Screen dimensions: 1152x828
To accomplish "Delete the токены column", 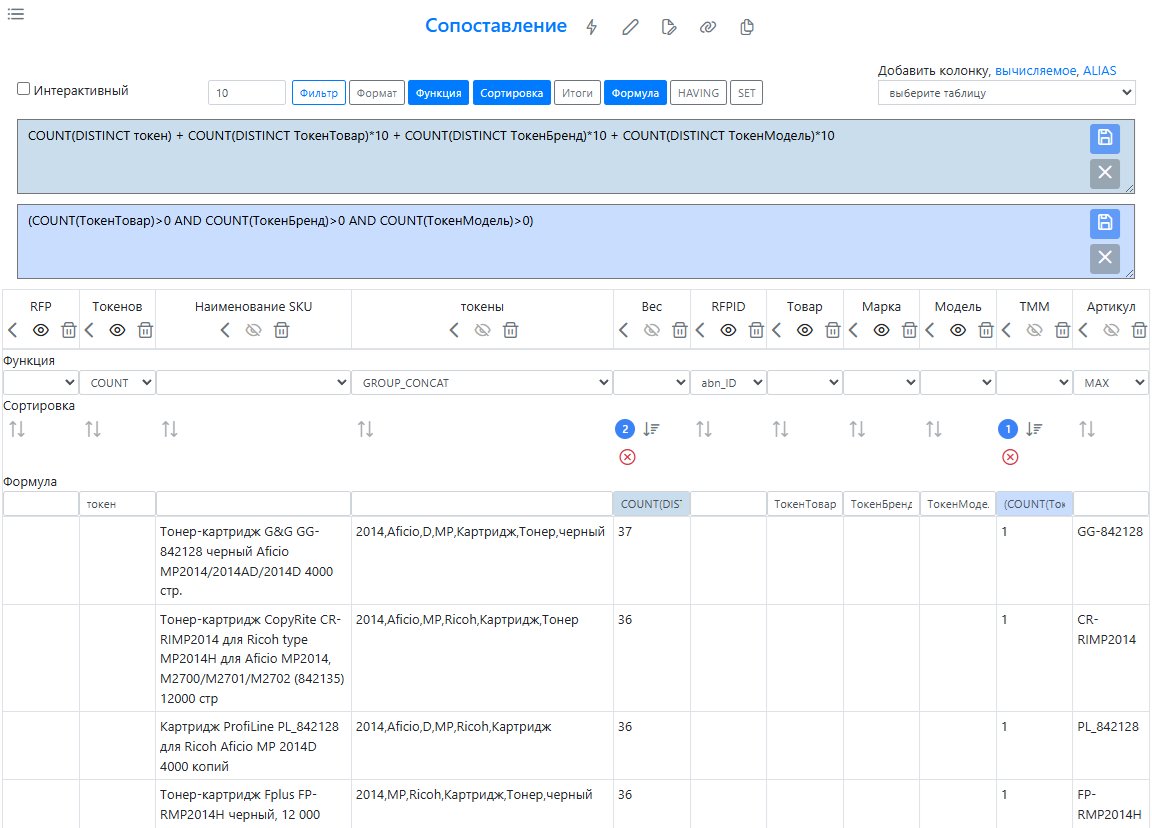I will [x=511, y=331].
